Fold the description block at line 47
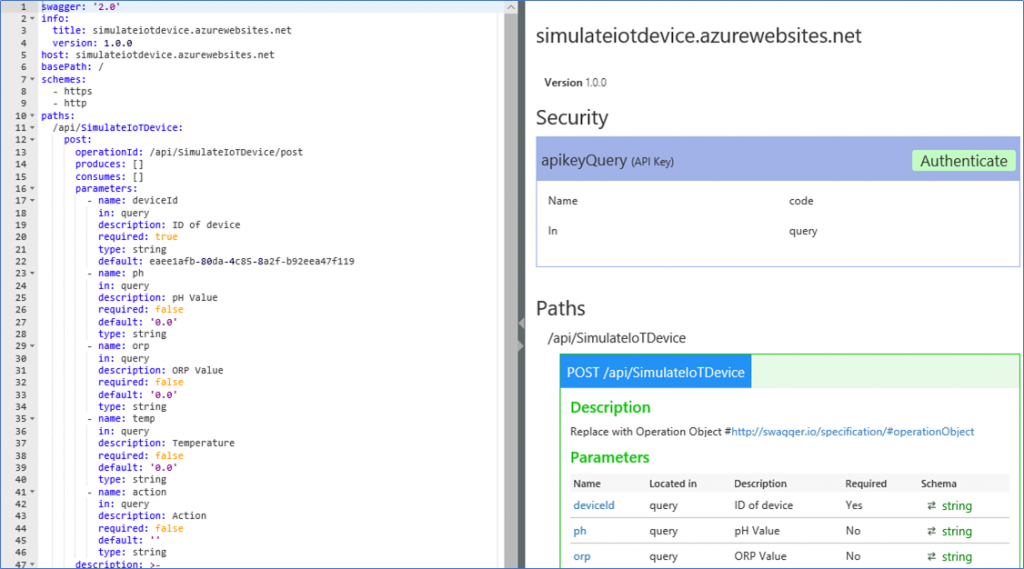Viewport: 1024px width, 569px height. tap(33, 564)
